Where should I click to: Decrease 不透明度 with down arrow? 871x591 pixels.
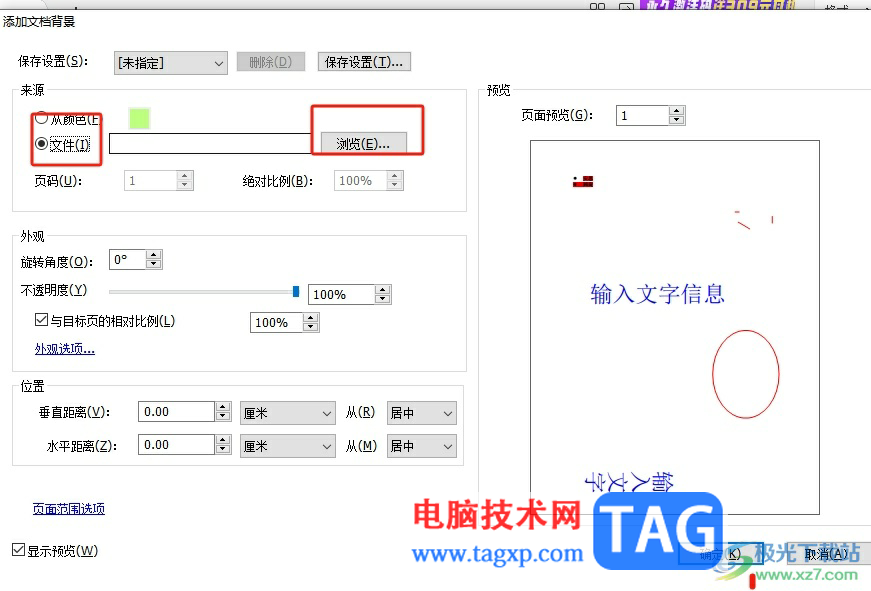(x=383, y=299)
